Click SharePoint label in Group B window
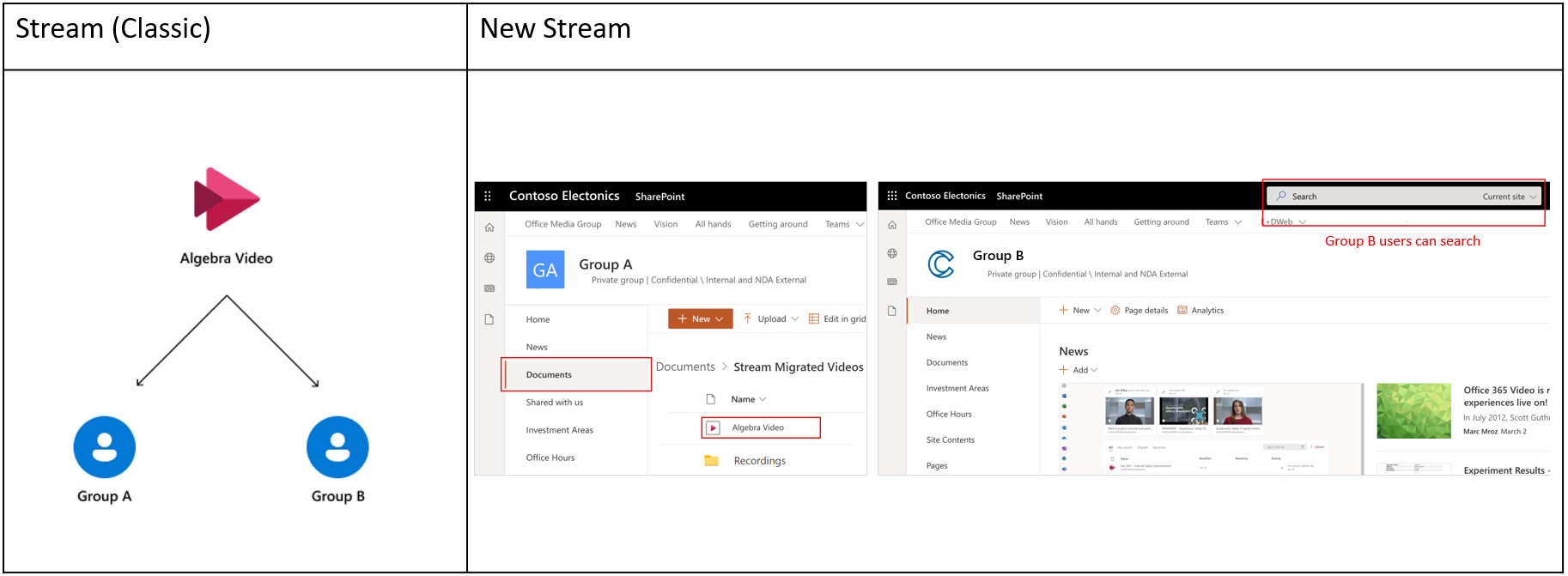 point(1019,196)
